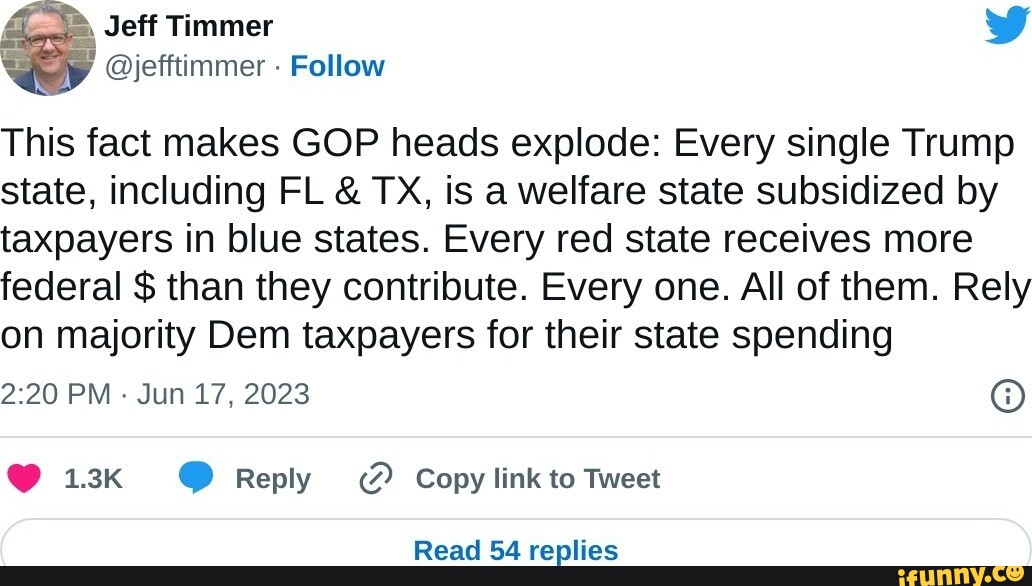Click the last line about state spending
The image size is (1032, 586).
[446, 336]
